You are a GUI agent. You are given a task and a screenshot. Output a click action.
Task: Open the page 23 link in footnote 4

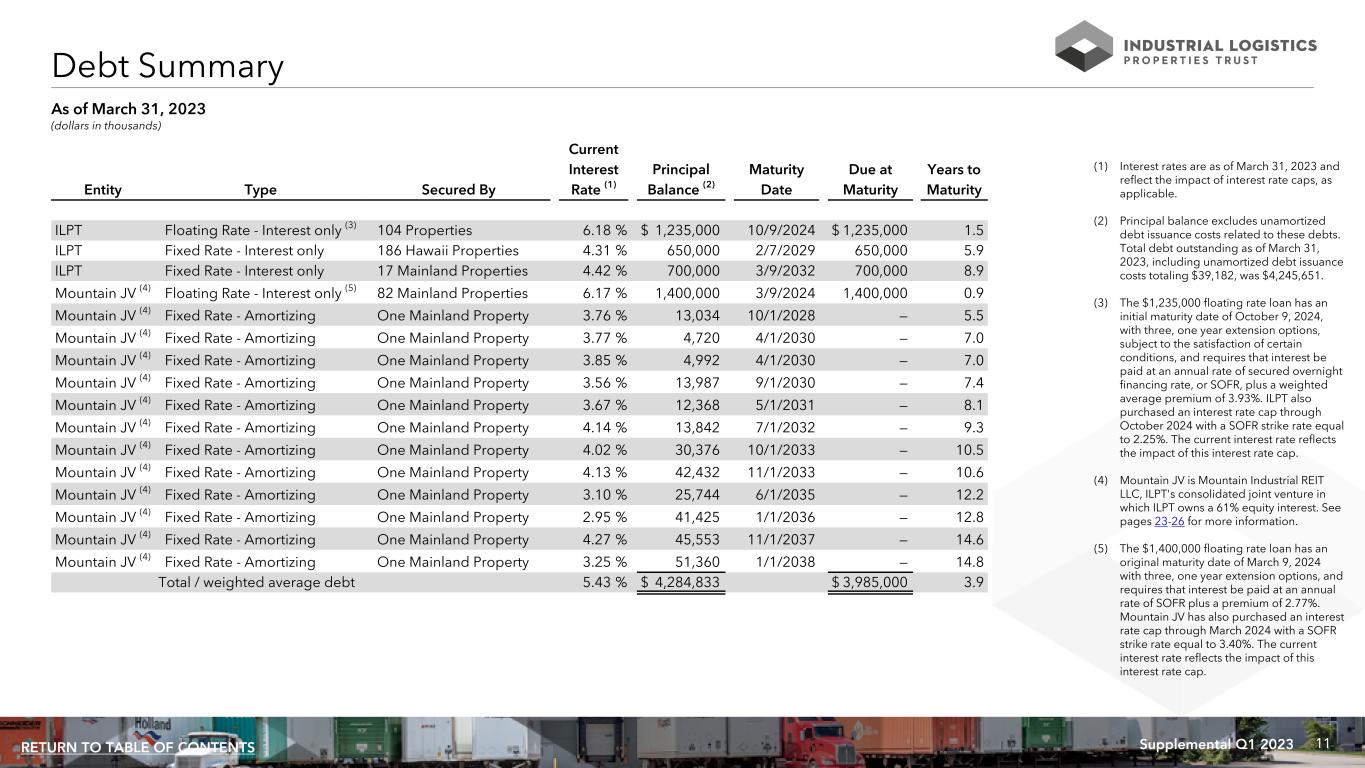(1161, 520)
